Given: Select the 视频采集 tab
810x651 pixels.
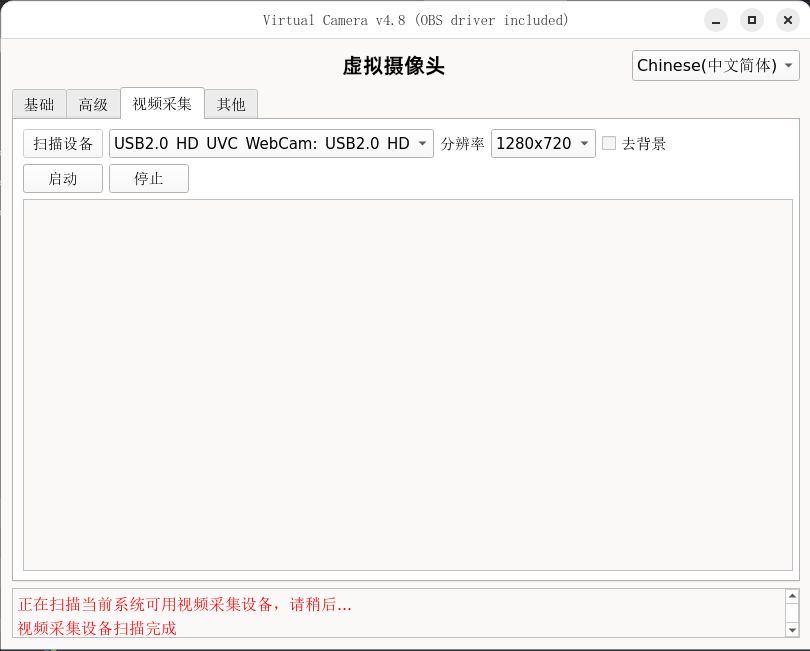Looking at the screenshot, I should [162, 103].
